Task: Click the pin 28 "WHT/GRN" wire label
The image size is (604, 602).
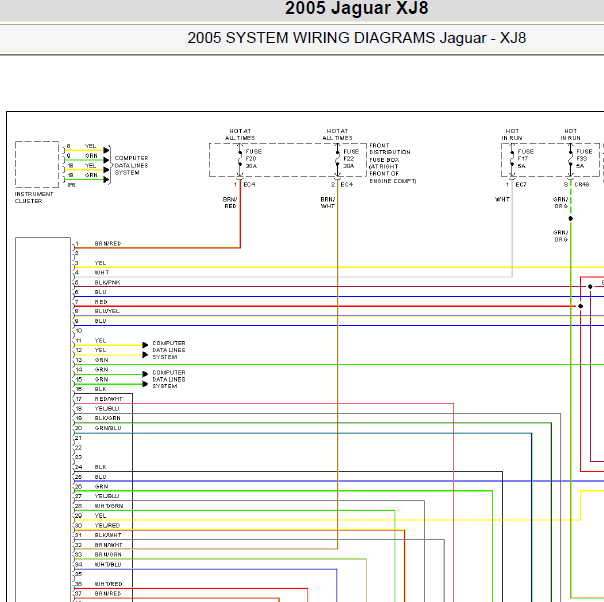Action: pyautogui.click(x=109, y=506)
